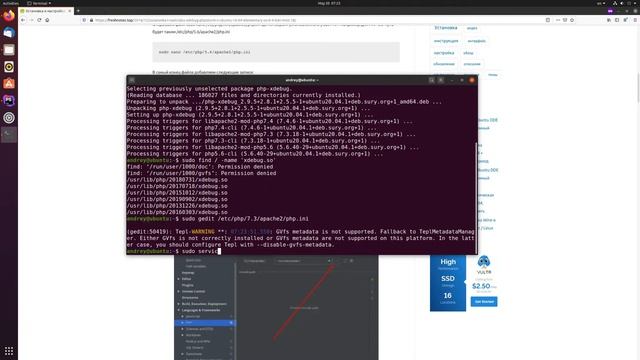Open a new Firefox tab
The image size is (640, 360).
click(x=78, y=11)
